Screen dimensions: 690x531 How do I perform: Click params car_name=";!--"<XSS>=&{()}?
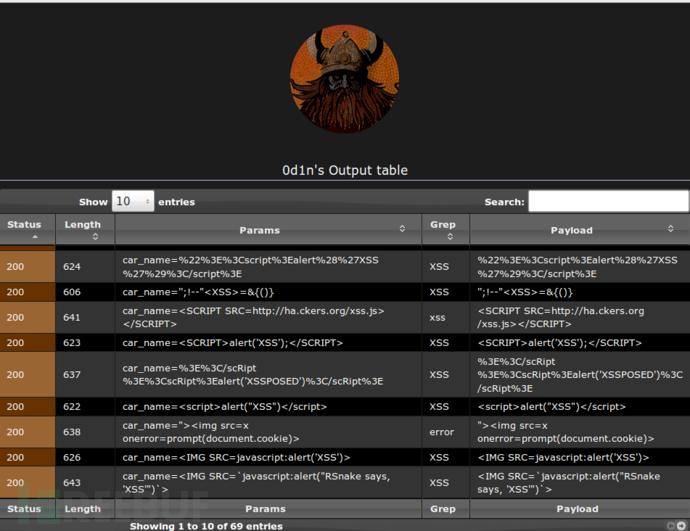(198, 292)
